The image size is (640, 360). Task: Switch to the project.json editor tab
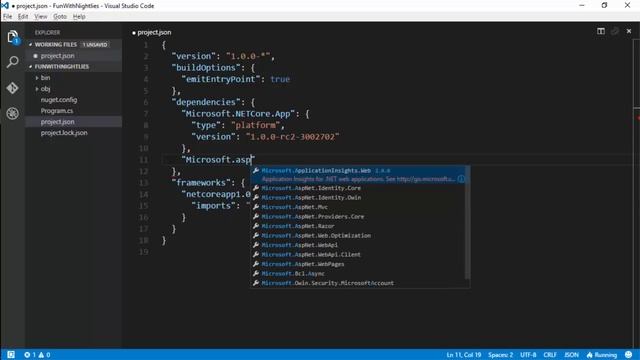point(151,32)
